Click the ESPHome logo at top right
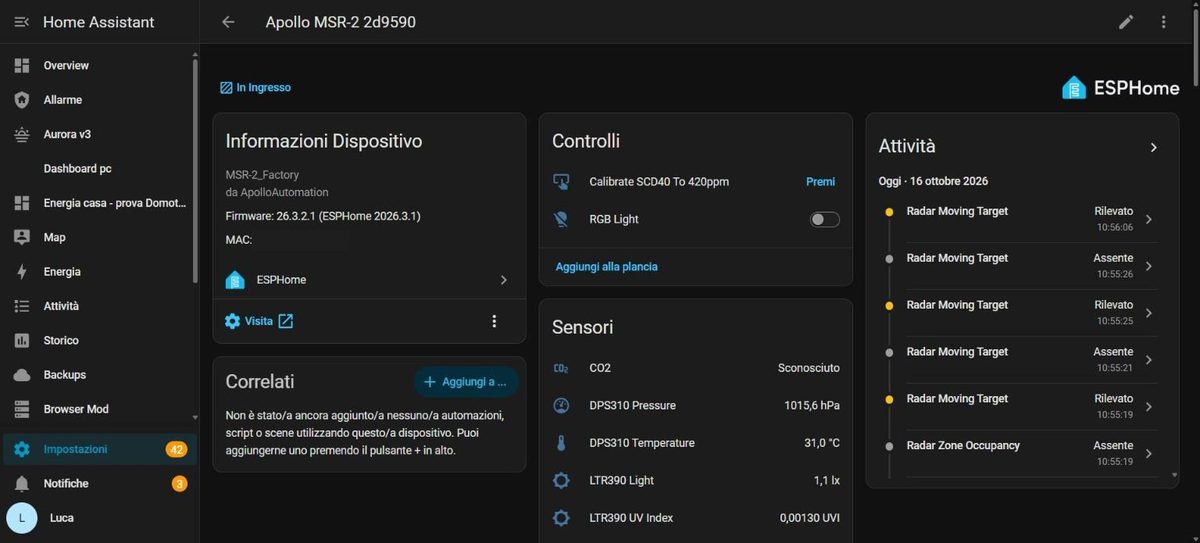1200x543 pixels. coord(1120,88)
